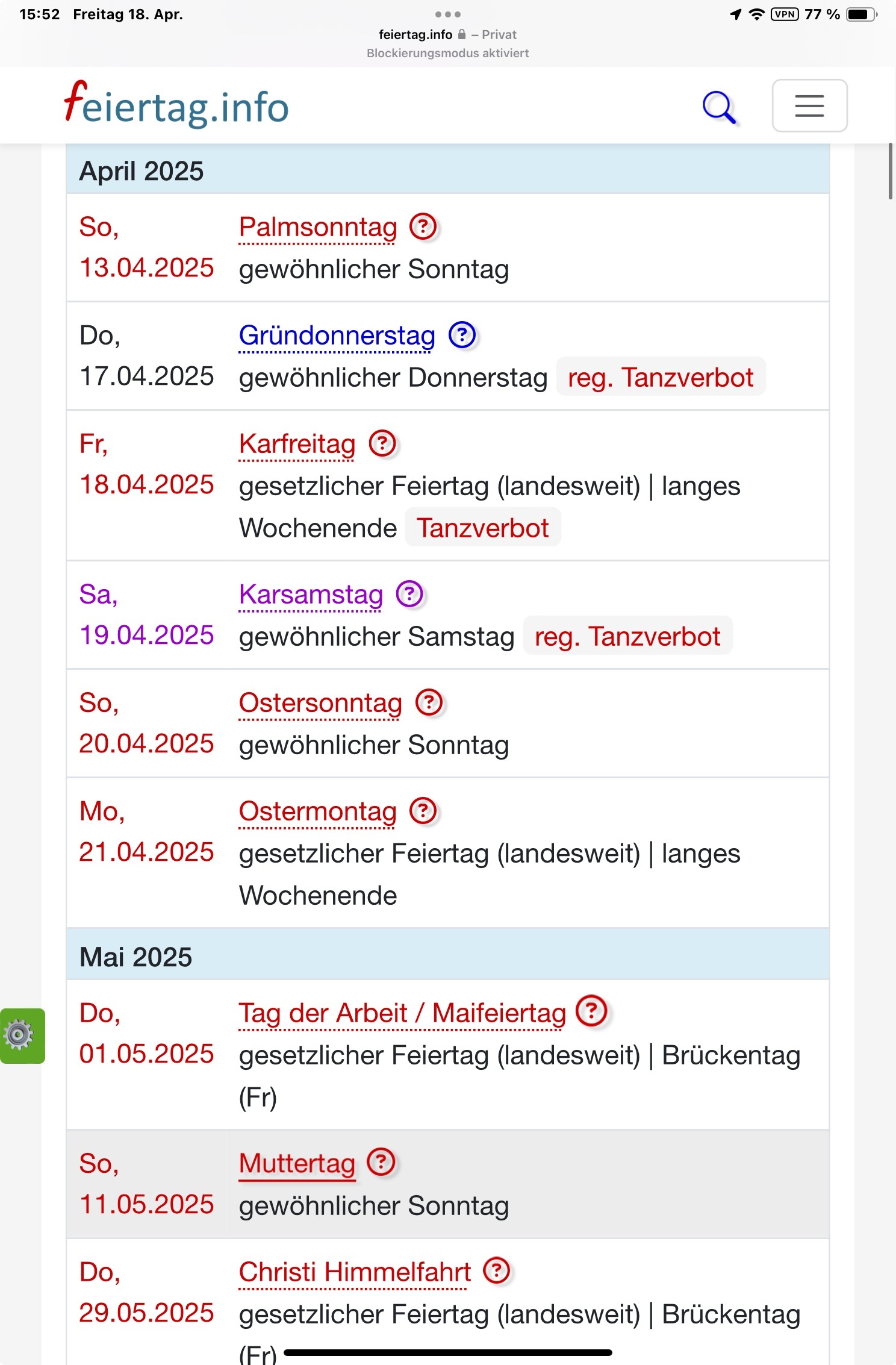Click the feiertag.info logo
Viewport: 896px width, 1365px height.
coord(176,106)
